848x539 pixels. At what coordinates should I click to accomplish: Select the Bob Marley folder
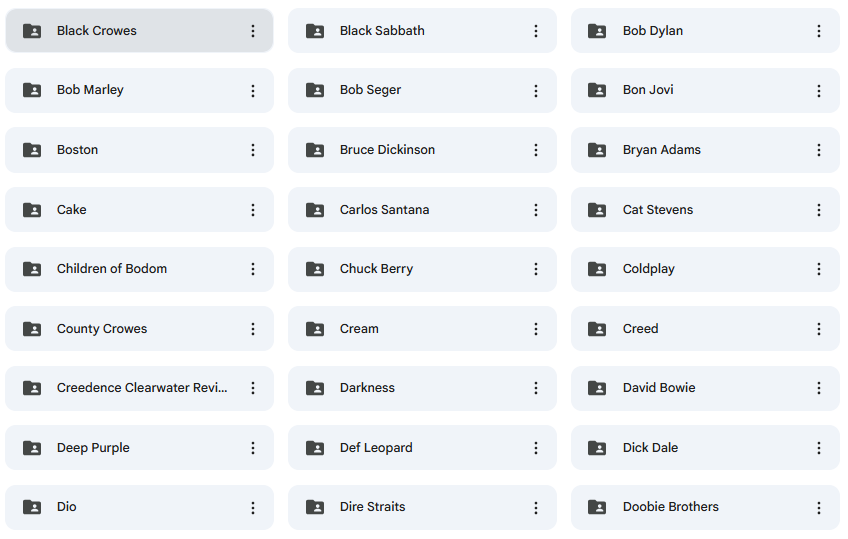pos(140,90)
